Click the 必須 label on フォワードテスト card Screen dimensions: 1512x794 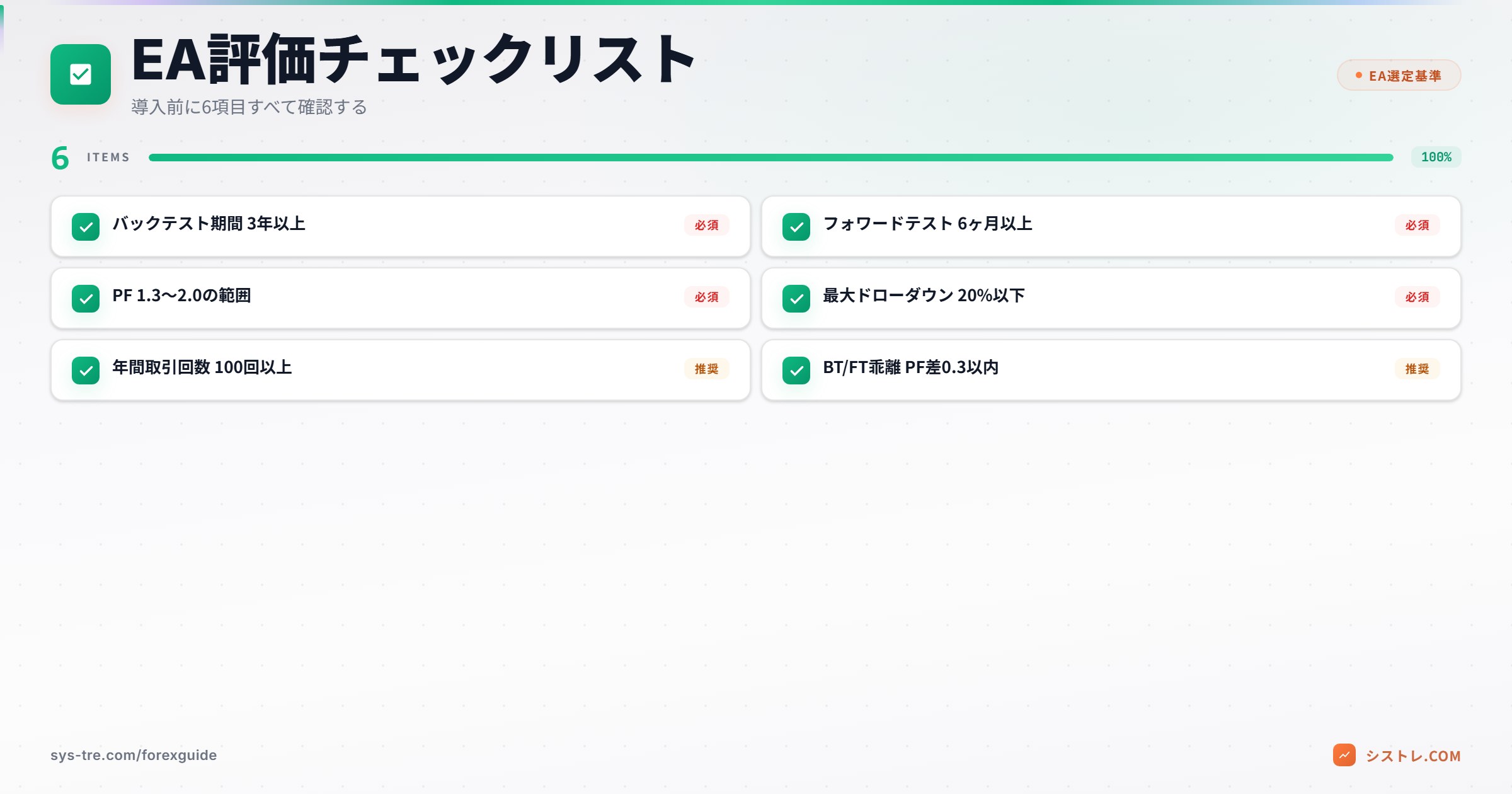point(1417,224)
